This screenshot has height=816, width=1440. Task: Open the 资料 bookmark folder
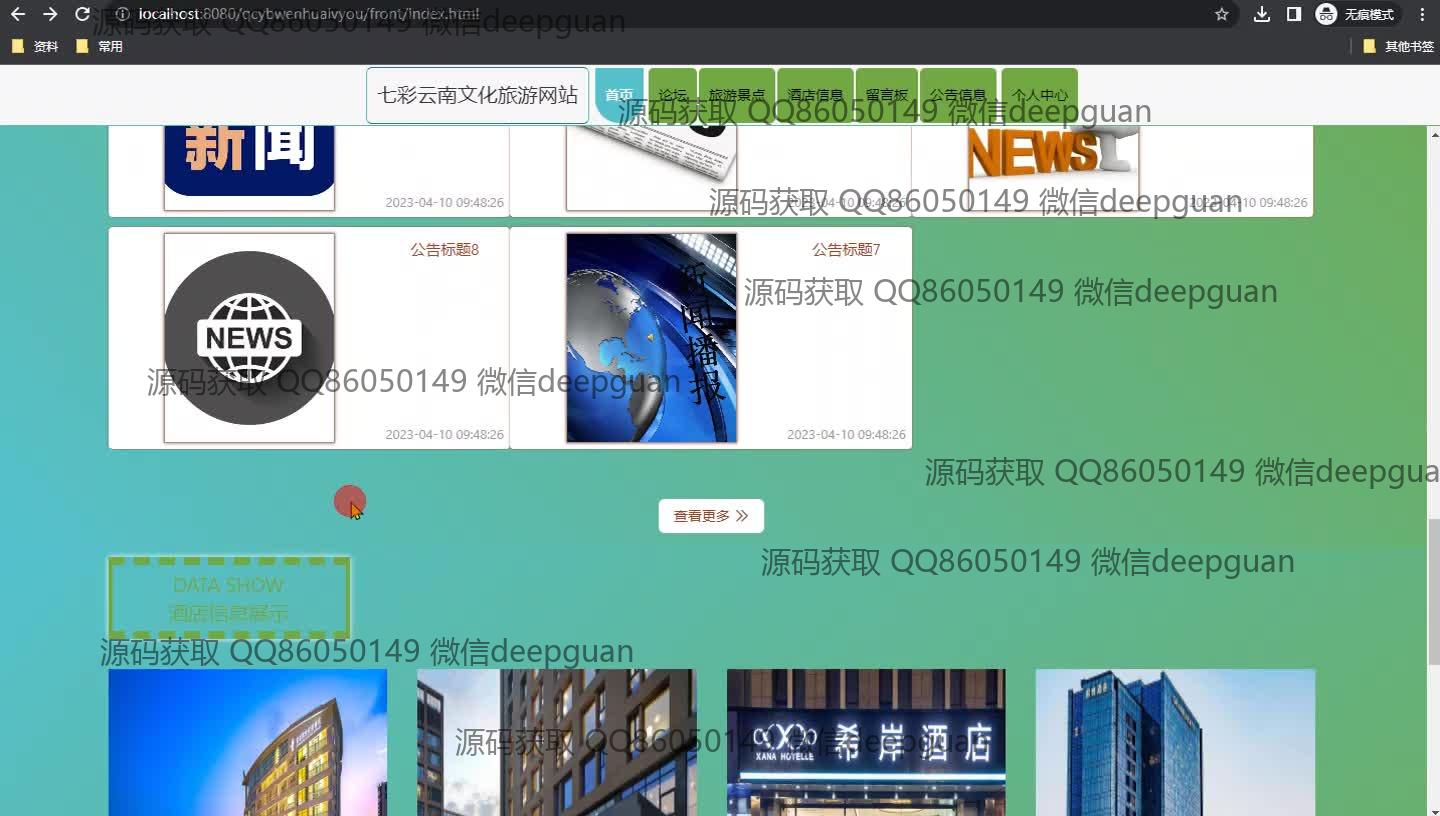(x=35, y=46)
